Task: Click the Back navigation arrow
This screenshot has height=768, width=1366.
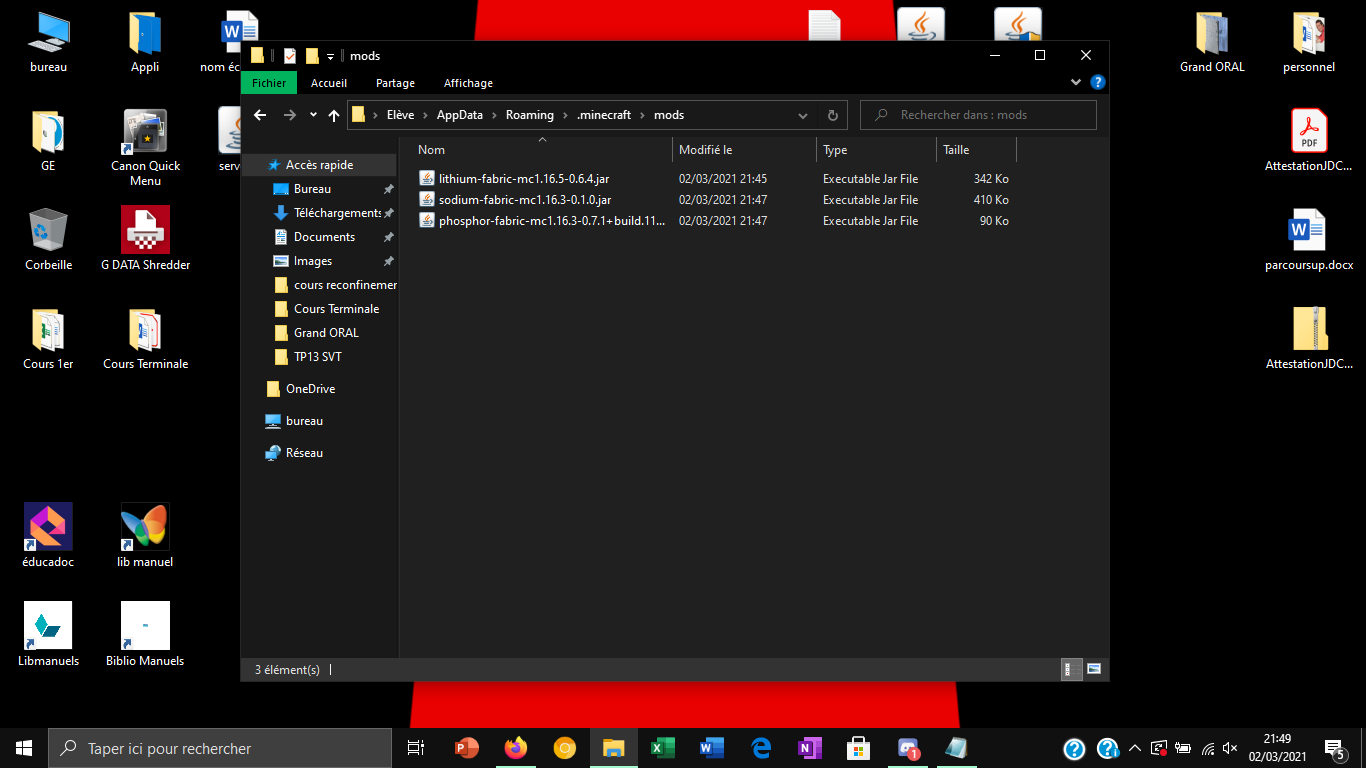Action: pos(260,115)
